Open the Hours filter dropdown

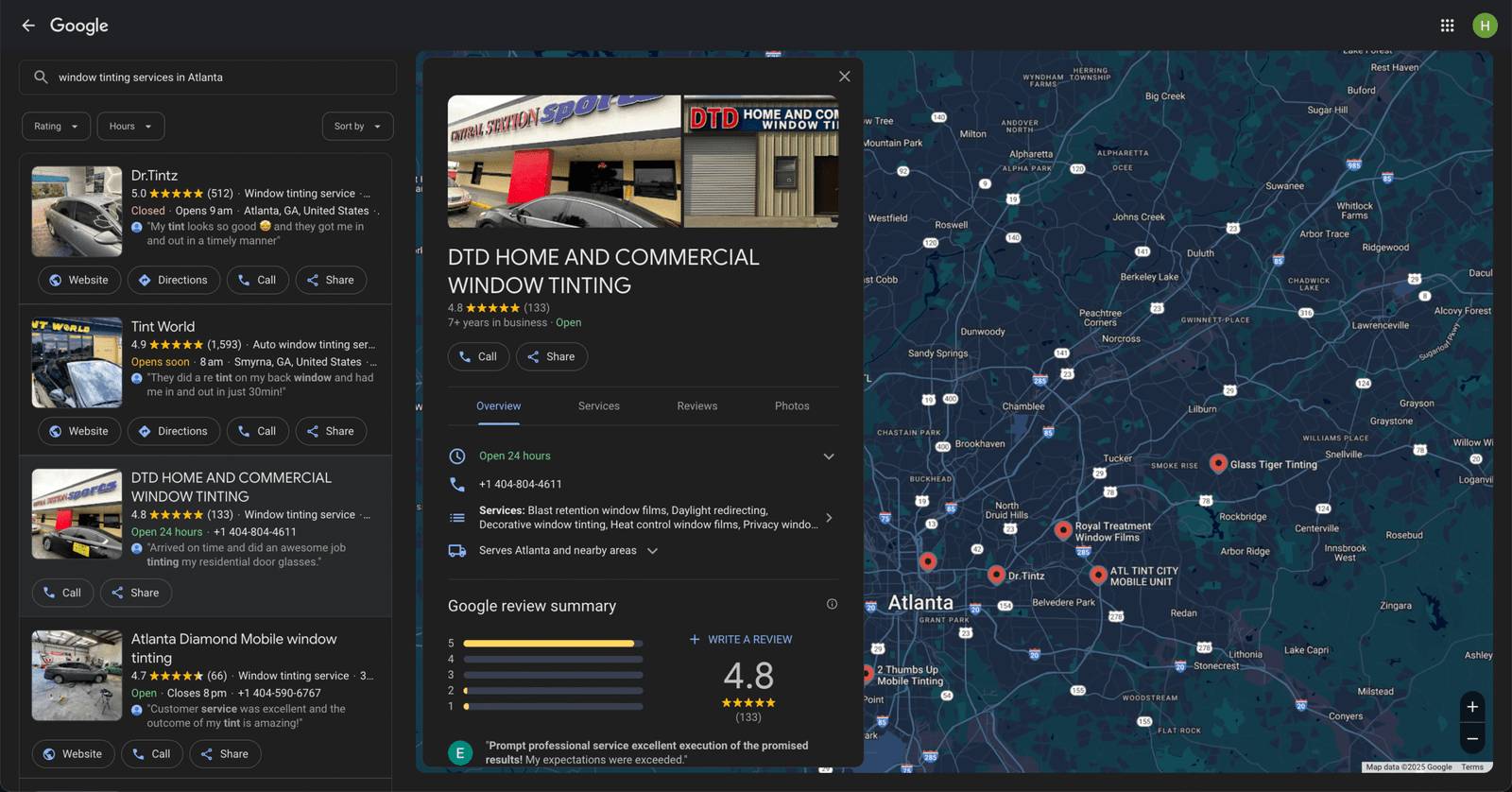pos(130,127)
